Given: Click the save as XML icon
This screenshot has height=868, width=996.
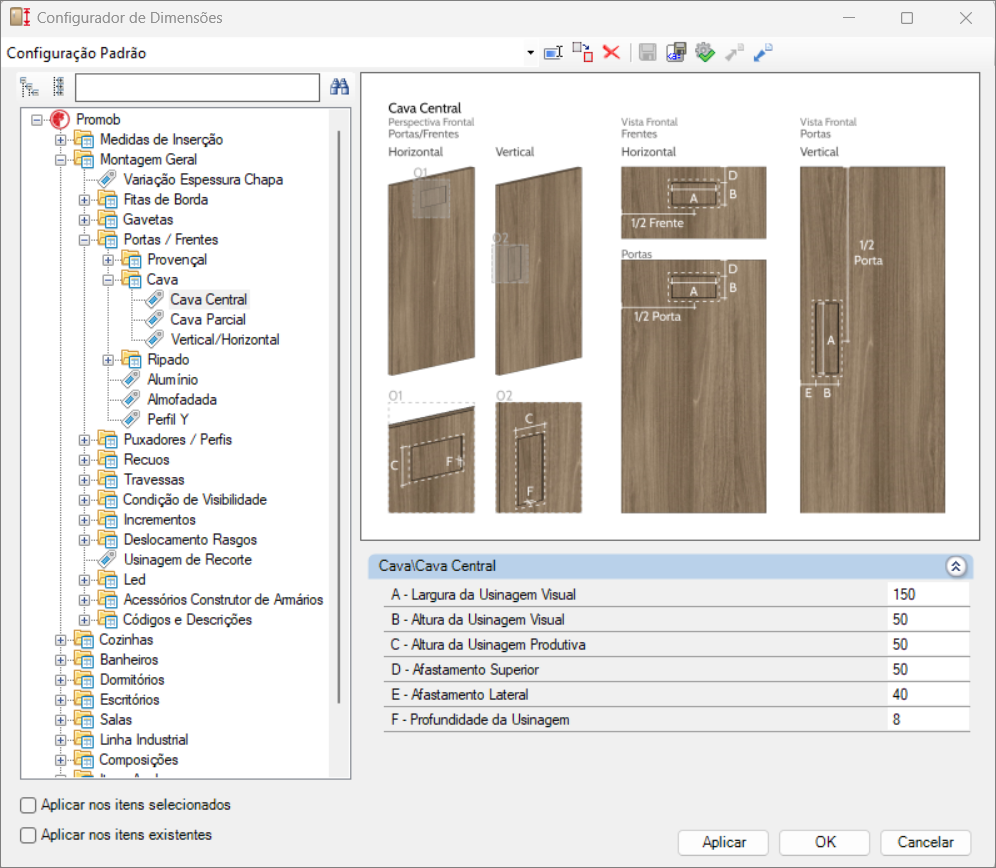Looking at the screenshot, I should pos(676,53).
